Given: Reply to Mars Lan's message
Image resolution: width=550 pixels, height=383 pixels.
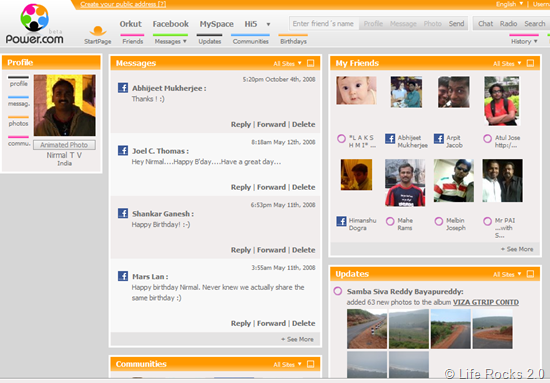Looking at the screenshot, I should 241,323.
